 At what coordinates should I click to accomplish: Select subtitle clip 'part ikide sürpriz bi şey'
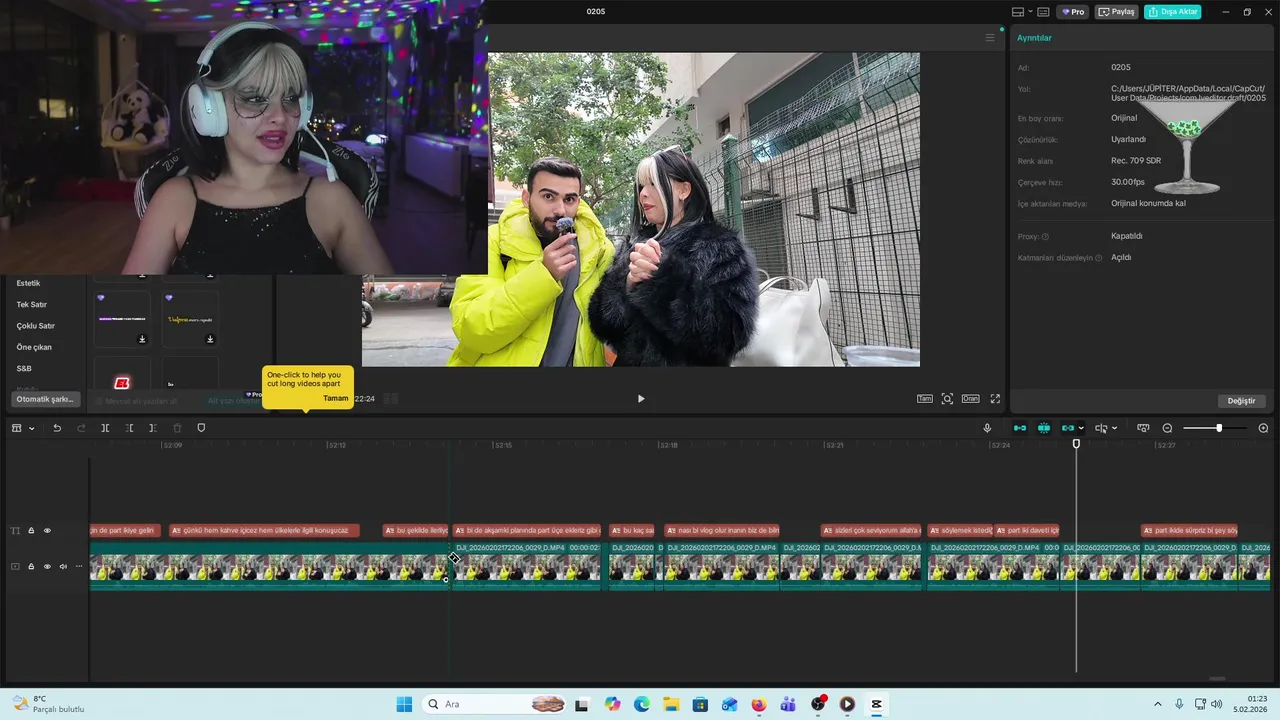pos(1190,530)
